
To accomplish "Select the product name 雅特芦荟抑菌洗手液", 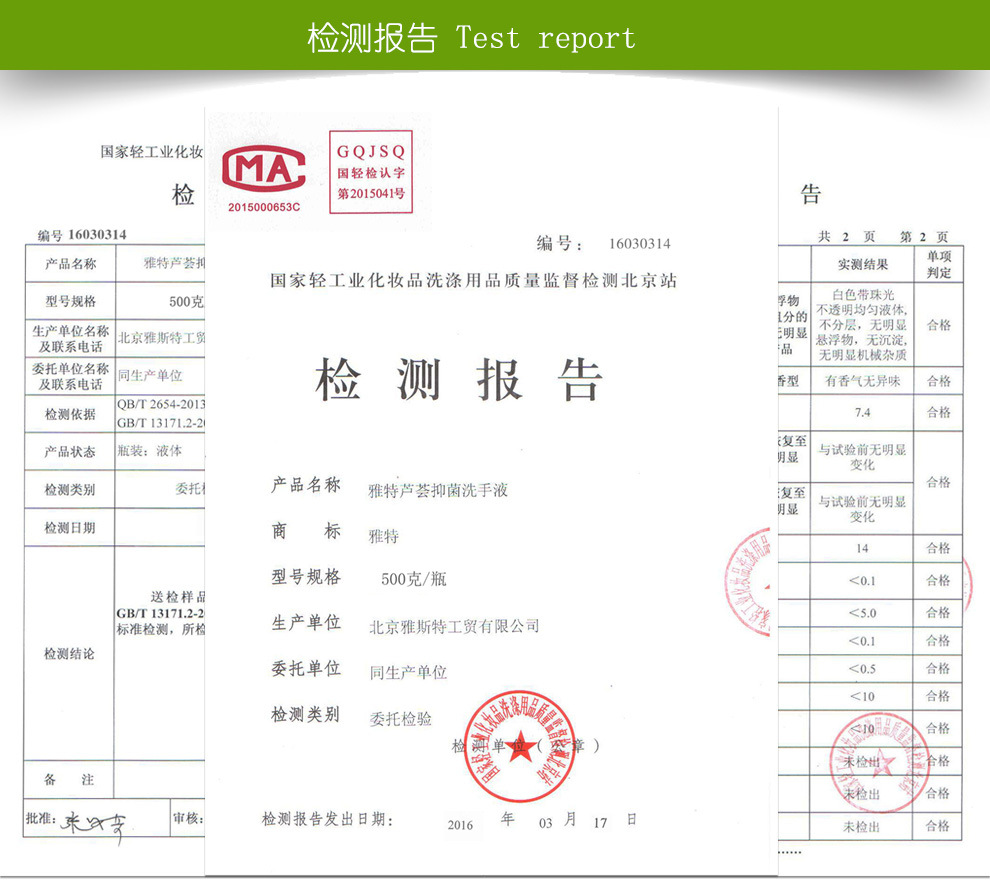I will pyautogui.click(x=443, y=491).
